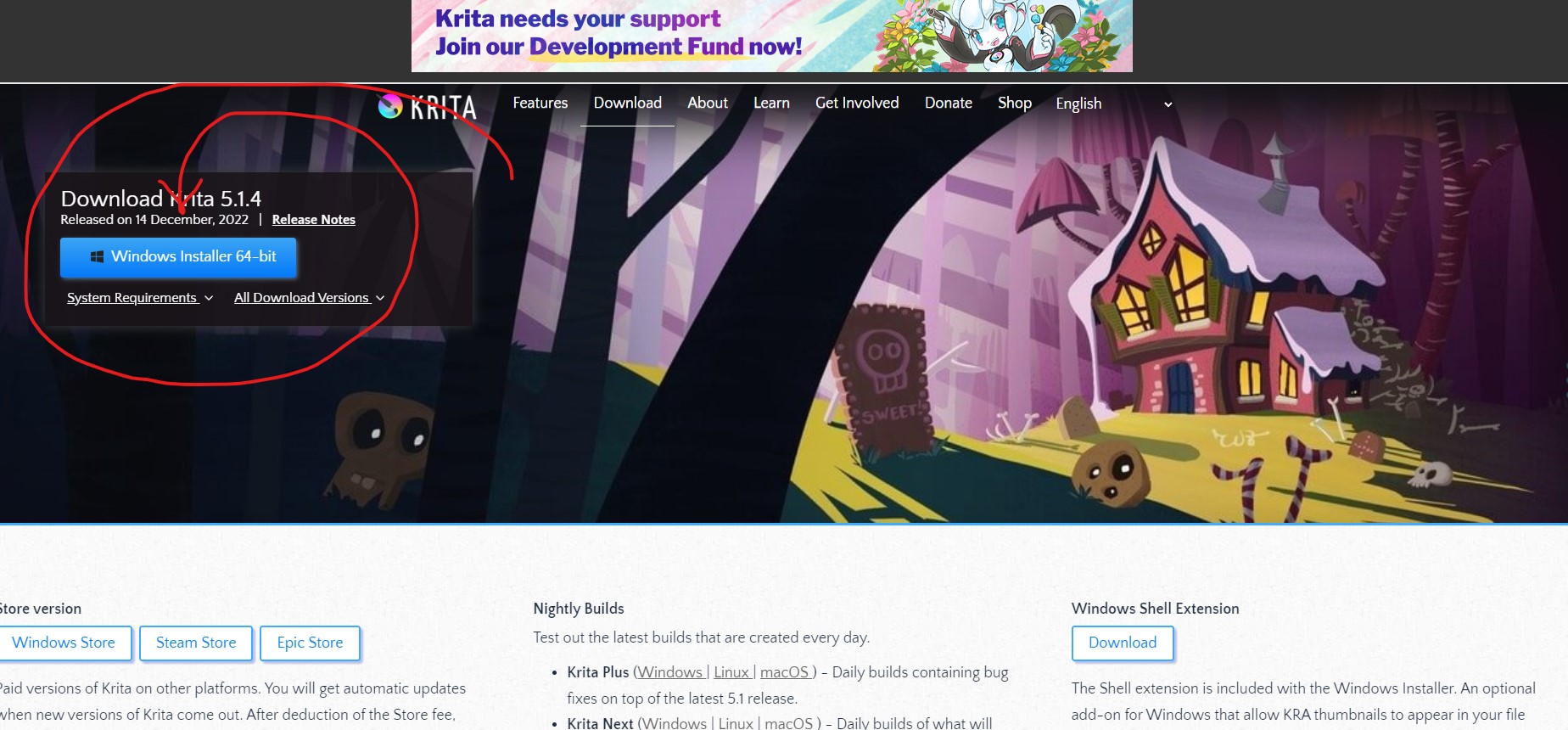The image size is (1568, 730).
Task: Click the KRITA wordmark in the header
Action: [x=444, y=107]
